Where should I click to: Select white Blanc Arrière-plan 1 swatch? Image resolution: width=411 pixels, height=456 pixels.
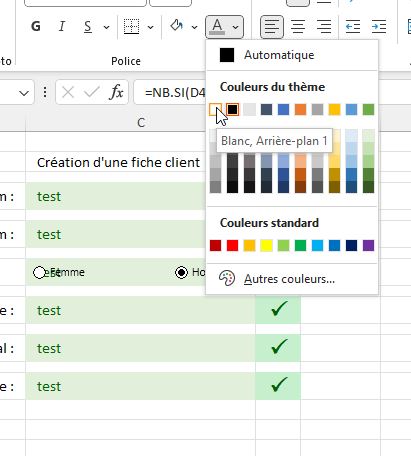click(x=215, y=109)
